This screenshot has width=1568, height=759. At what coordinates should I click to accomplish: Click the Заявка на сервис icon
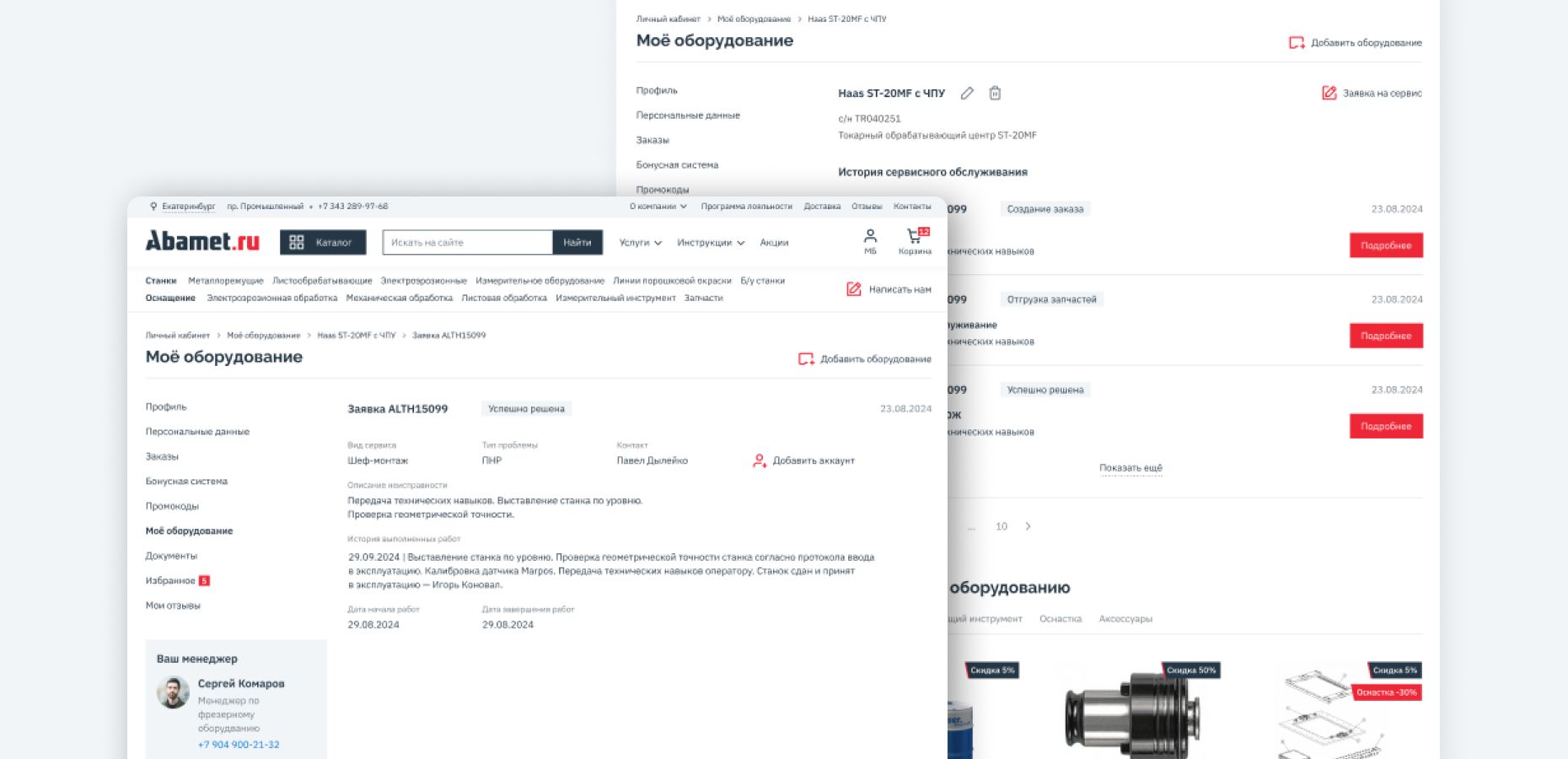pos(1329,94)
